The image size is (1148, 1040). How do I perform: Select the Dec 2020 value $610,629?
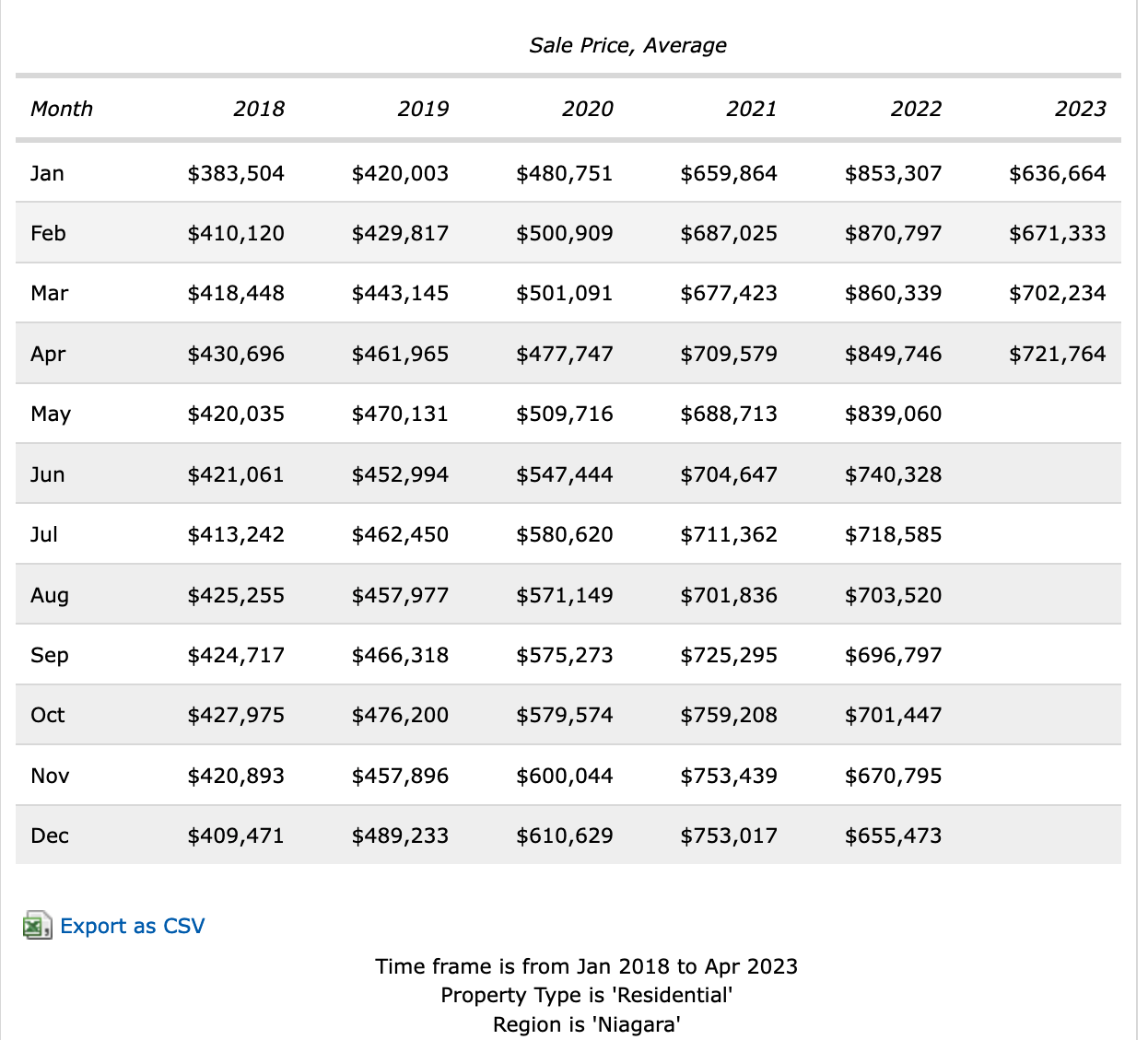tap(565, 836)
